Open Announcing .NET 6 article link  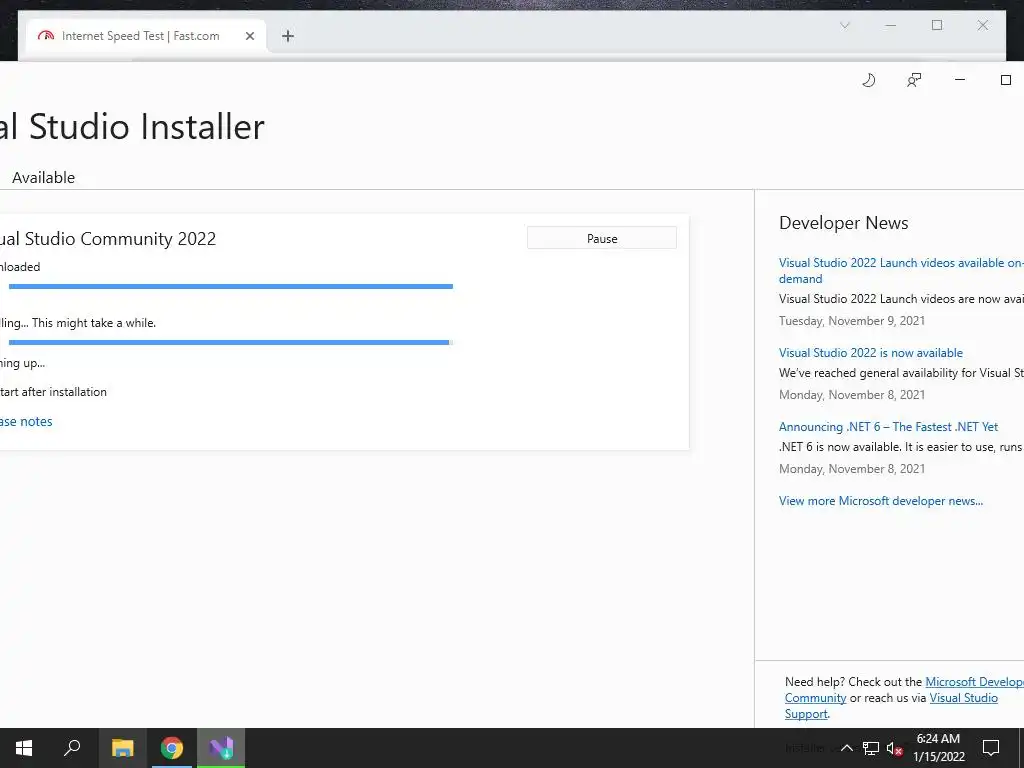(888, 426)
